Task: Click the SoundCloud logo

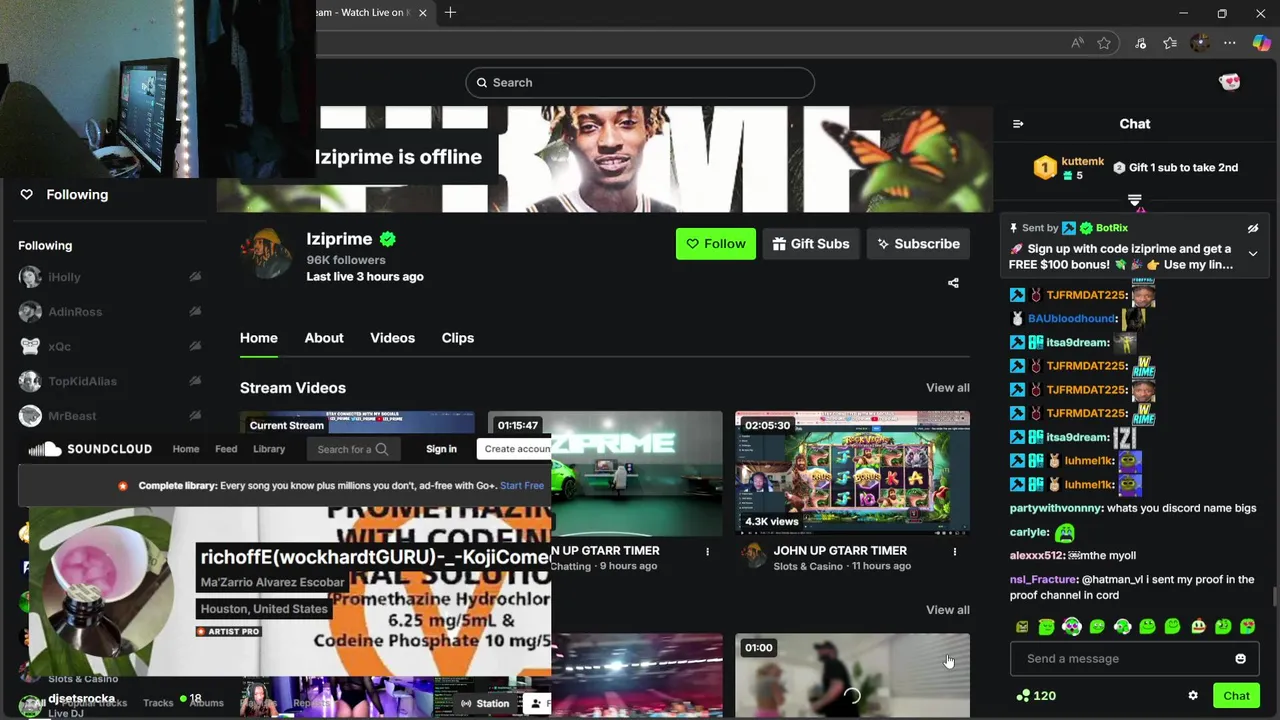Action: pos(90,449)
